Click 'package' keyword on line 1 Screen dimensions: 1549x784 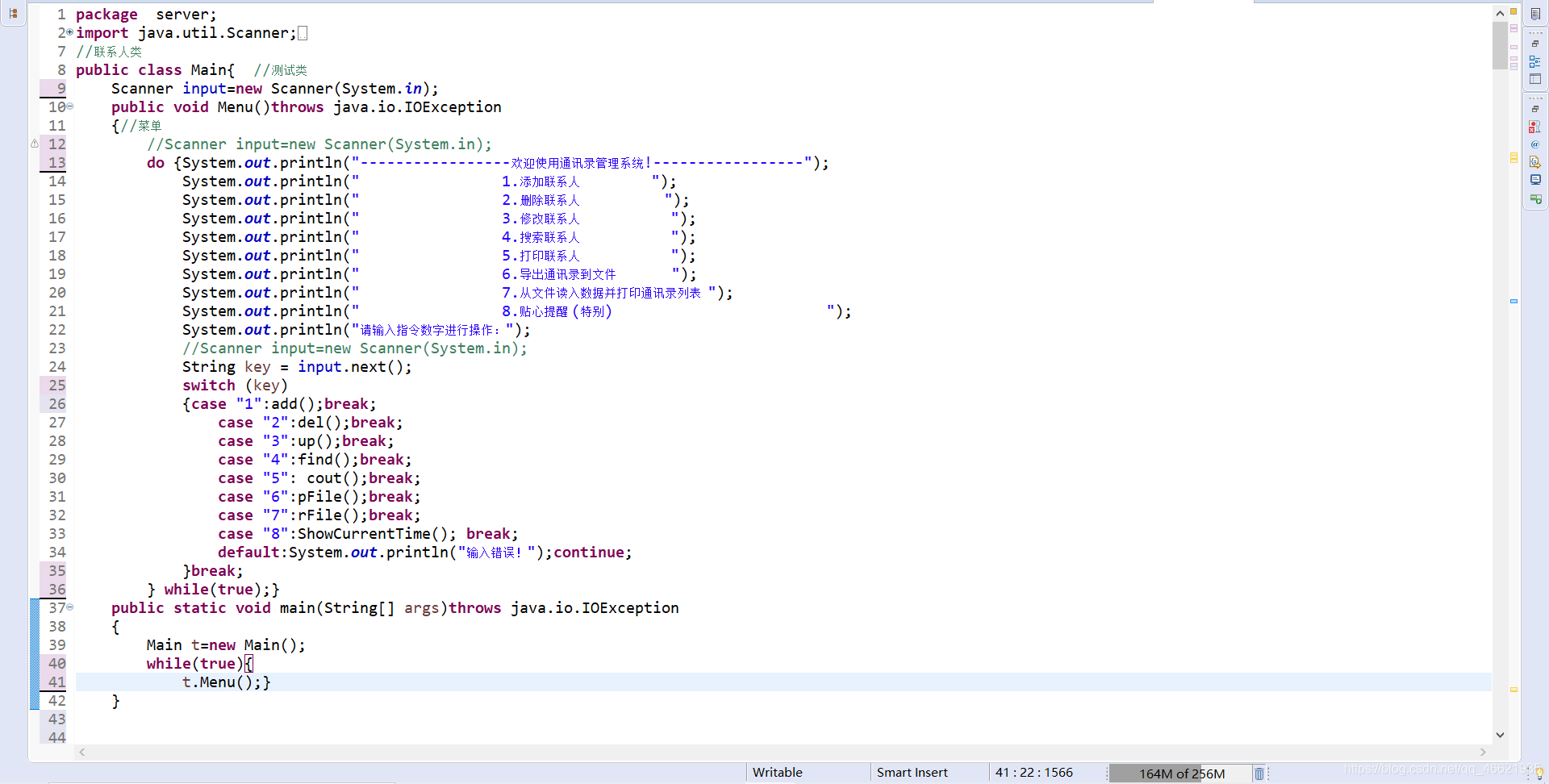106,15
